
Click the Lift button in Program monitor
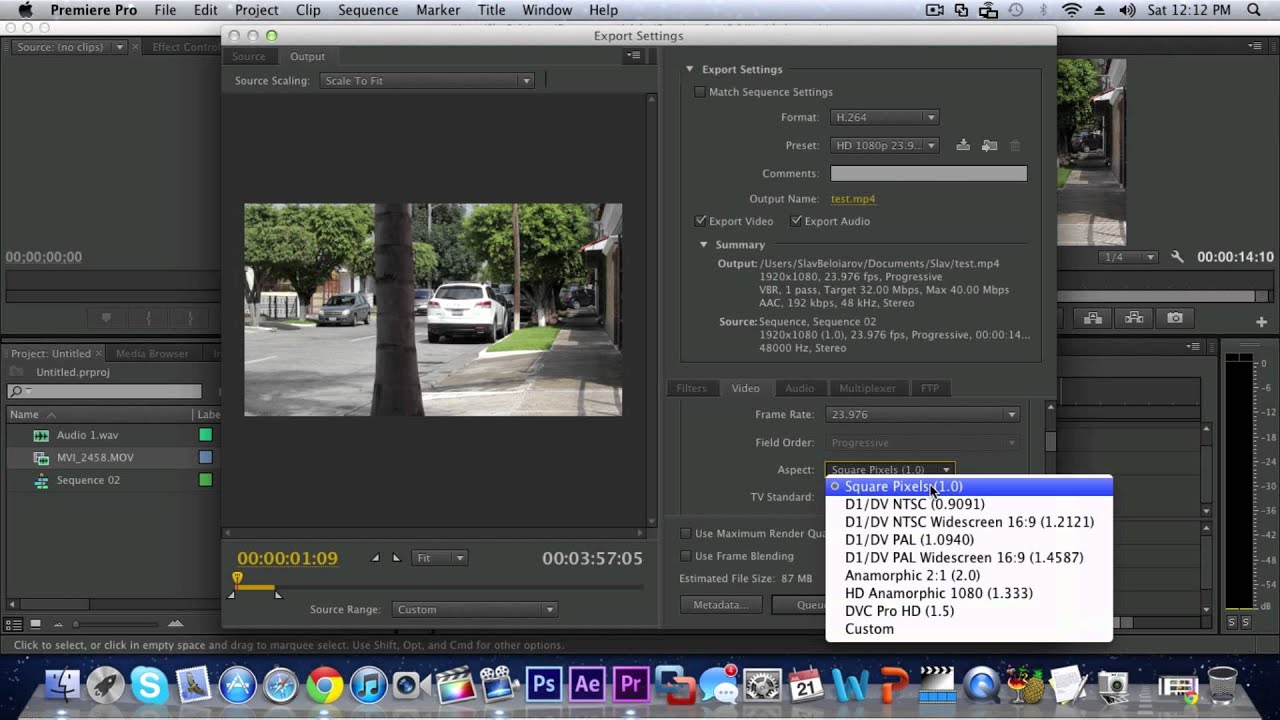tap(1093, 318)
